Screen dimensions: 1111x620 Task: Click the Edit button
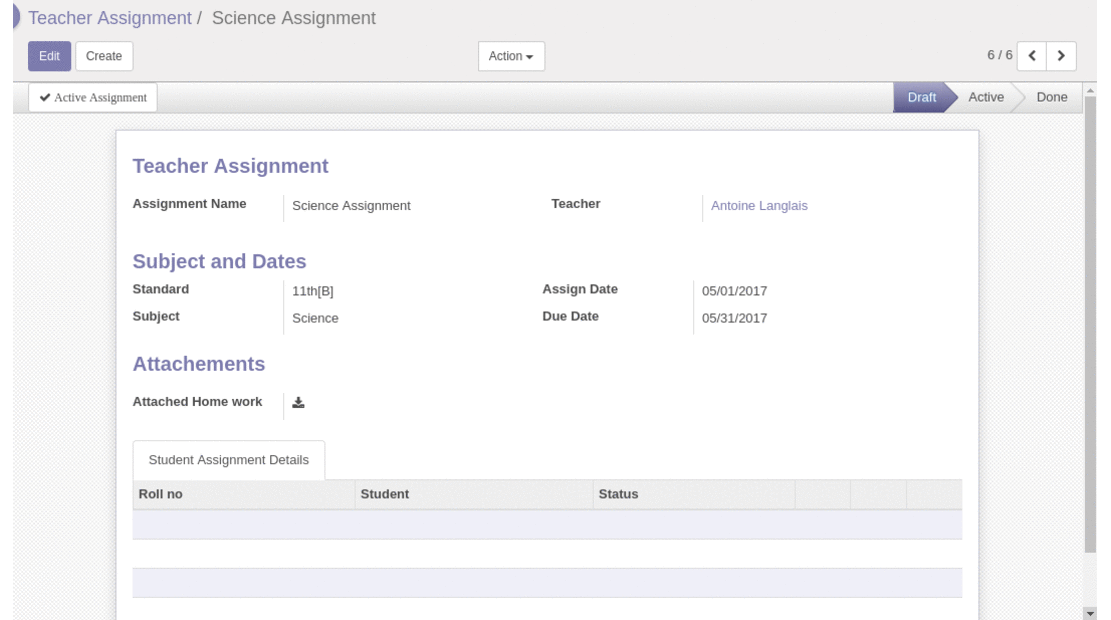coord(50,56)
